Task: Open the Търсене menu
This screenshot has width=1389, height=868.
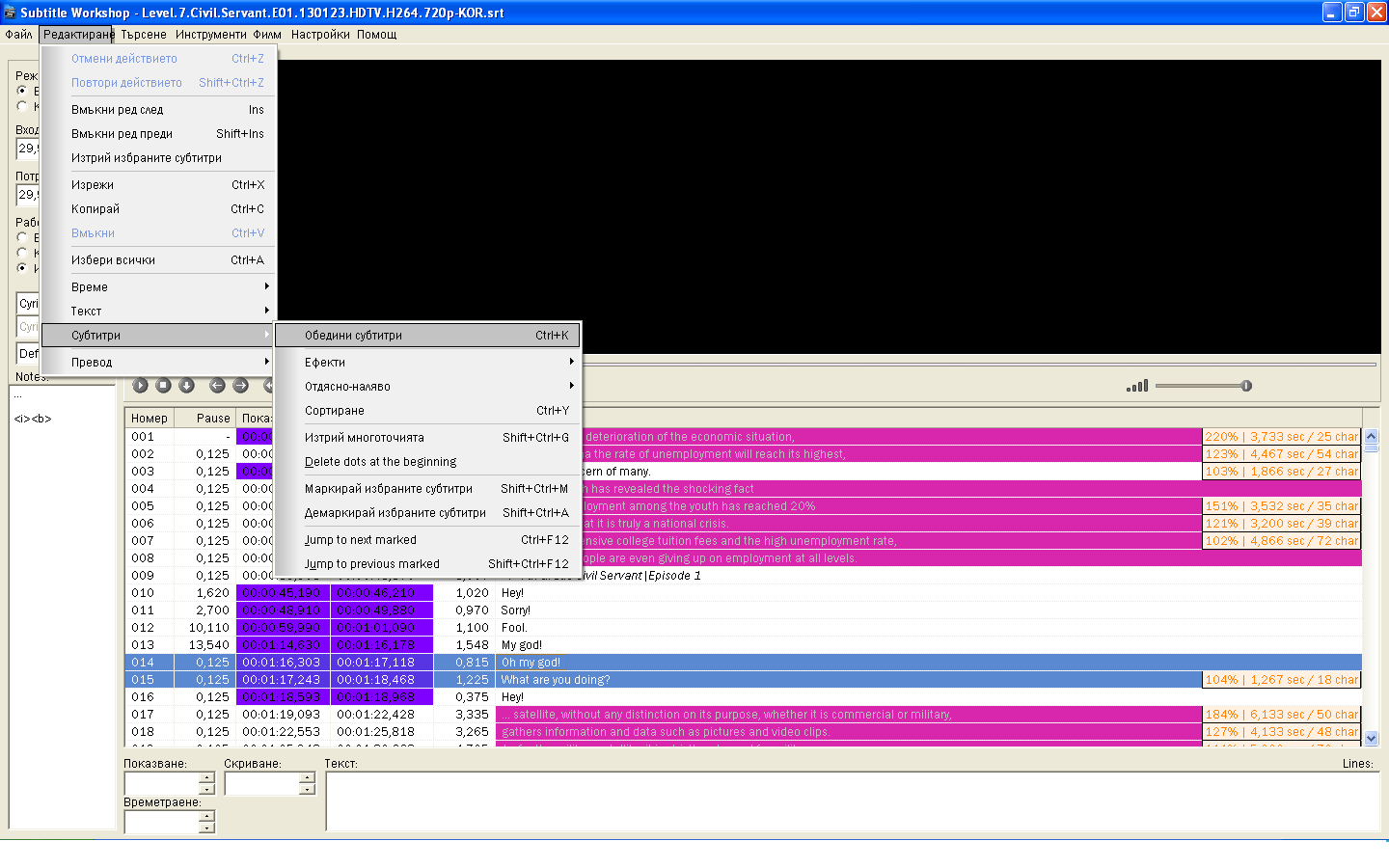Action: pyautogui.click(x=144, y=34)
